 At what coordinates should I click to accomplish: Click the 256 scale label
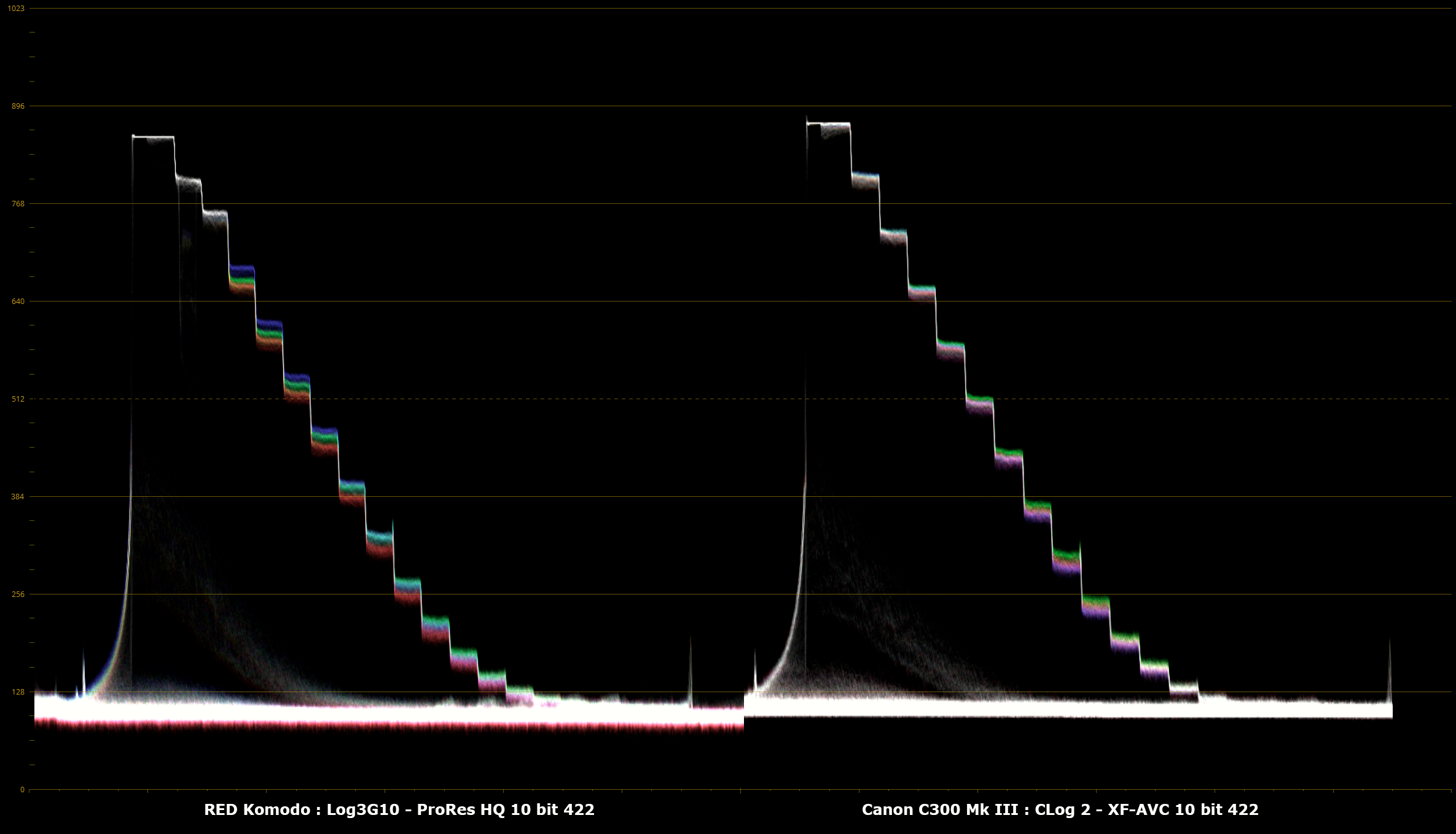(18, 594)
